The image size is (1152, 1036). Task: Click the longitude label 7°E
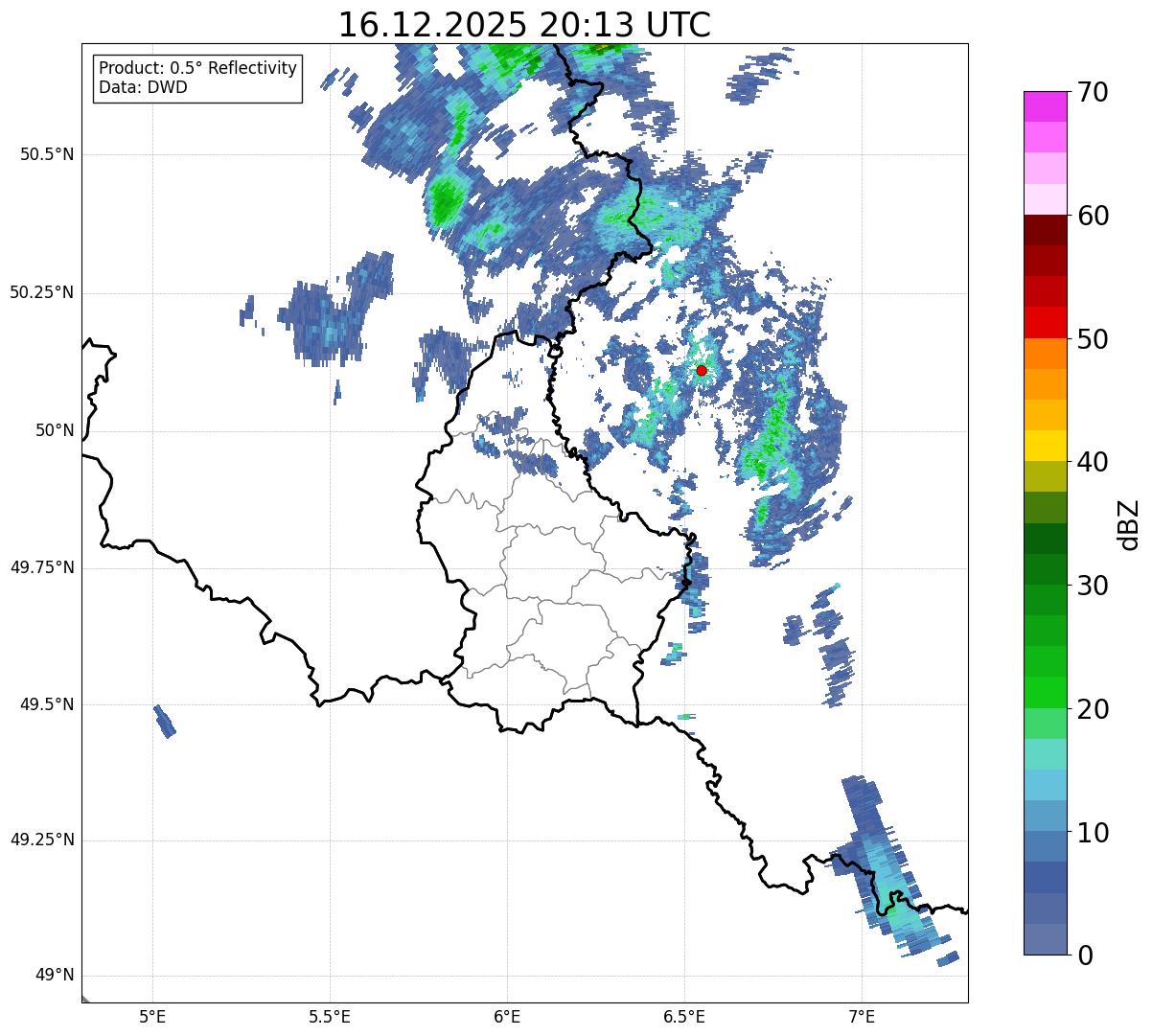[862, 1016]
